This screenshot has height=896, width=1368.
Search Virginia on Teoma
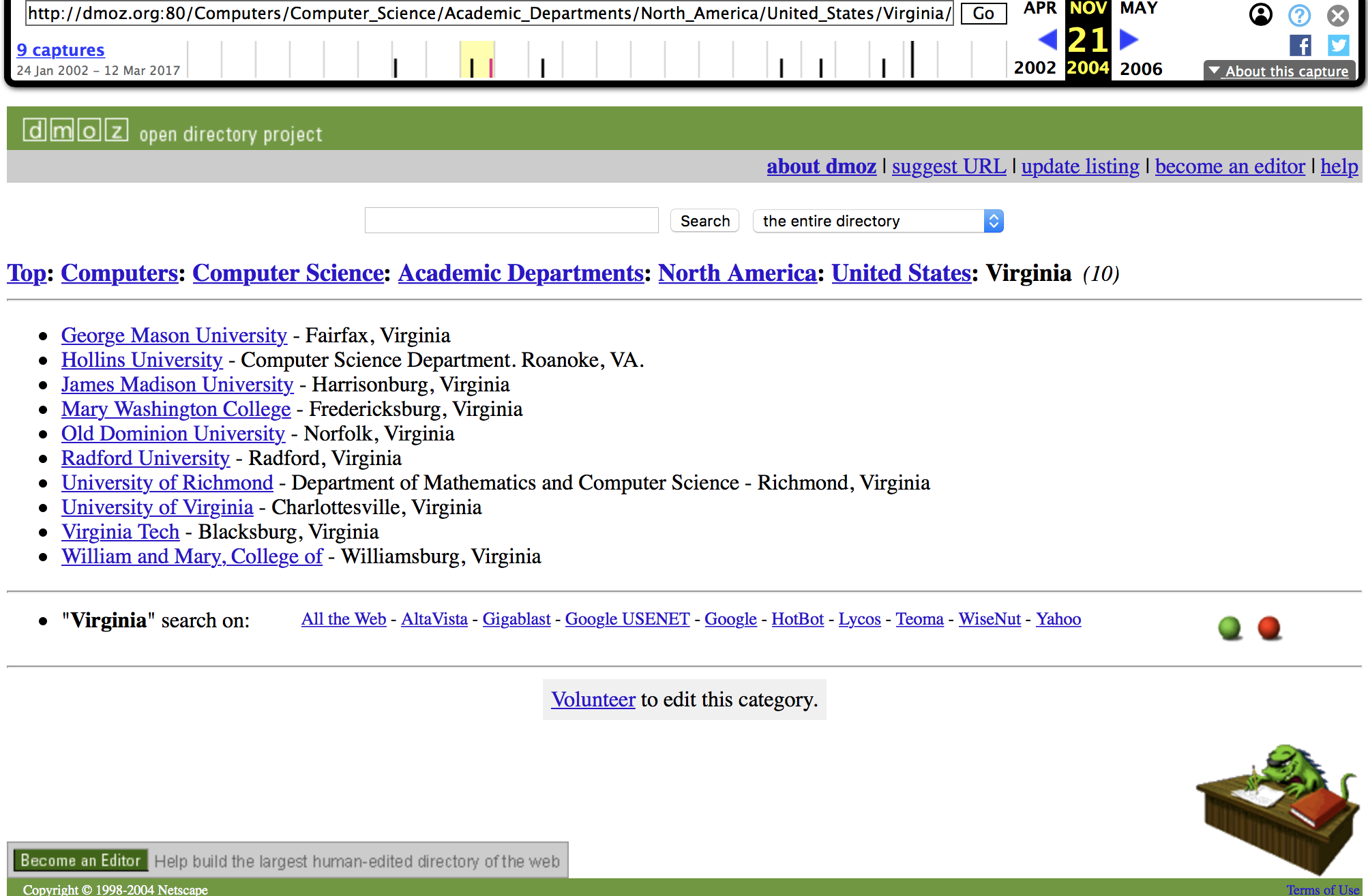click(919, 619)
